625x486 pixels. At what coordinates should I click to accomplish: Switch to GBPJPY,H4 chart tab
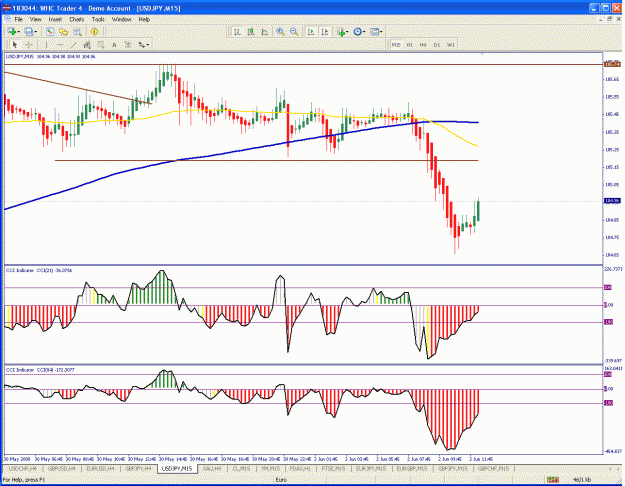click(138, 469)
